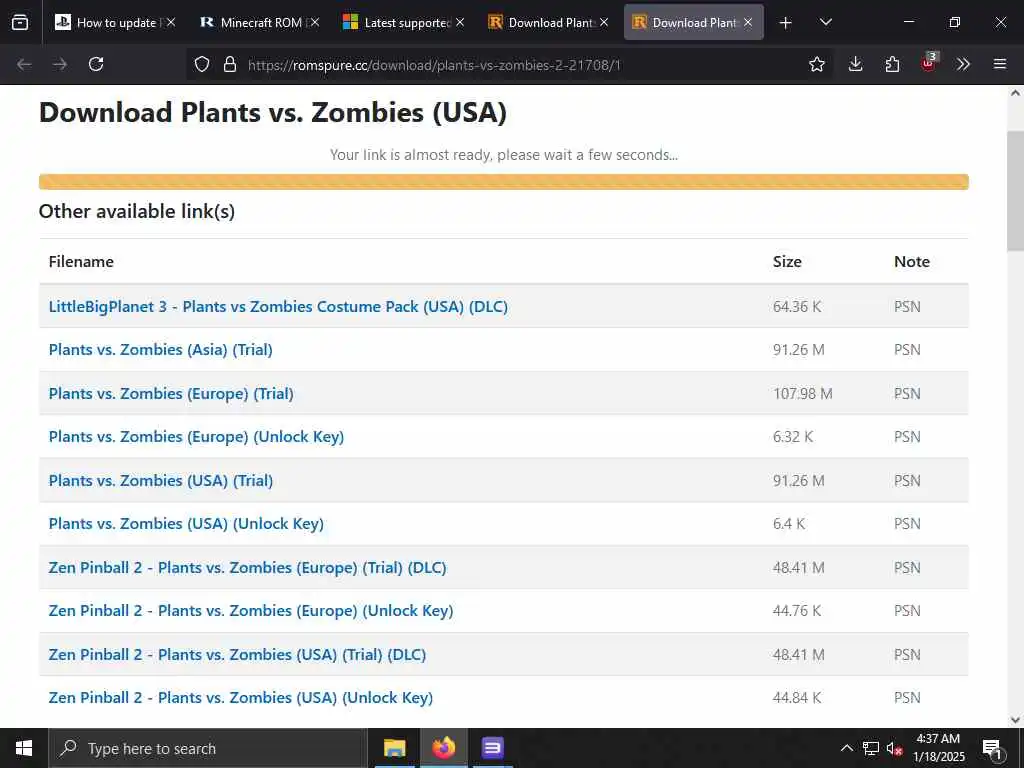The image size is (1024, 768).
Task: Open the Firefox application menu
Action: (x=999, y=64)
